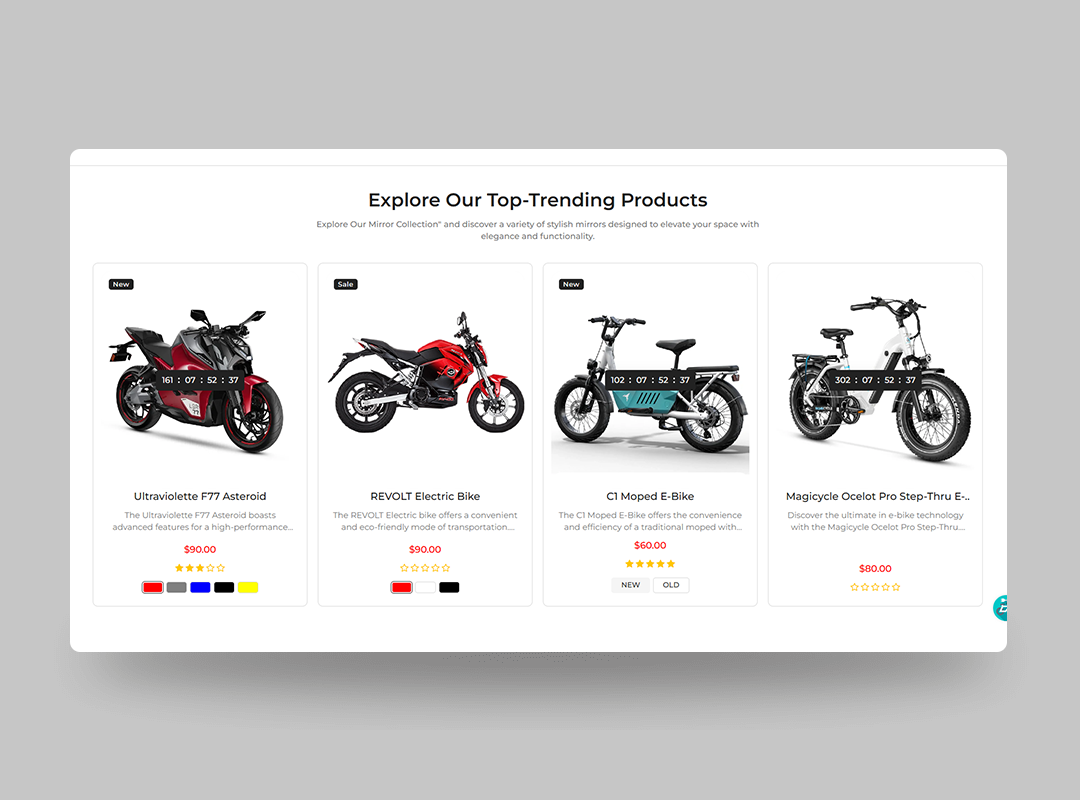Select the OLD option for C1 Moped
The width and height of the screenshot is (1080, 800).
(671, 585)
